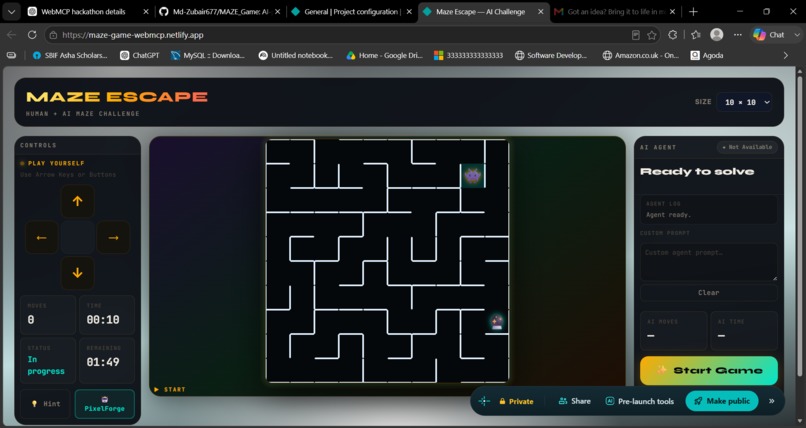Open Untitled notebook bookmark
The width and height of the screenshot is (806, 428).
pos(296,55)
